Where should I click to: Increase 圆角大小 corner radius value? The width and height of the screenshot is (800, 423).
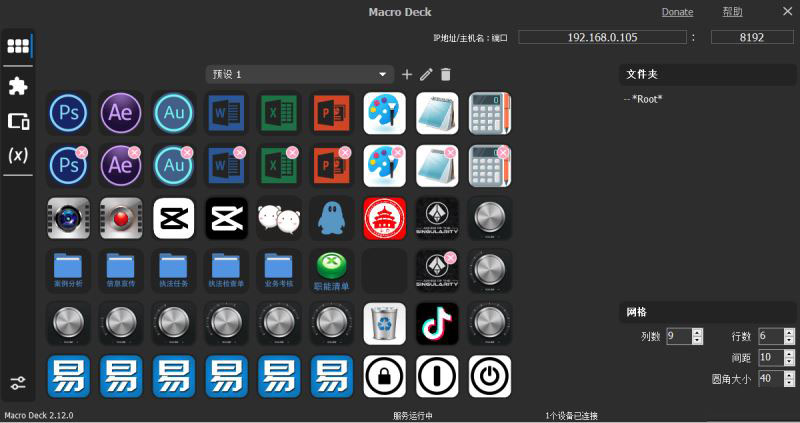point(791,374)
